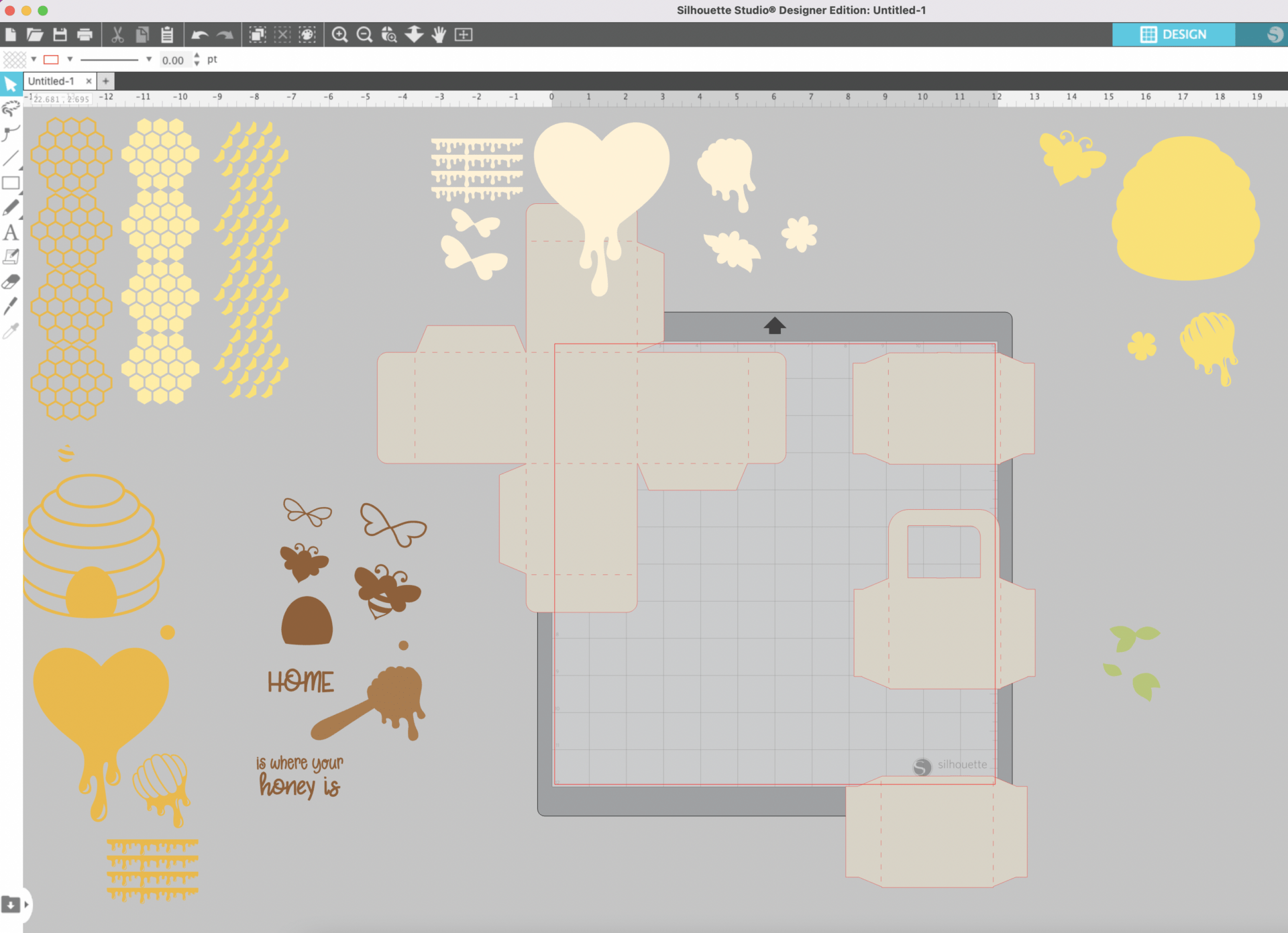Click the Select All icon

click(258, 35)
